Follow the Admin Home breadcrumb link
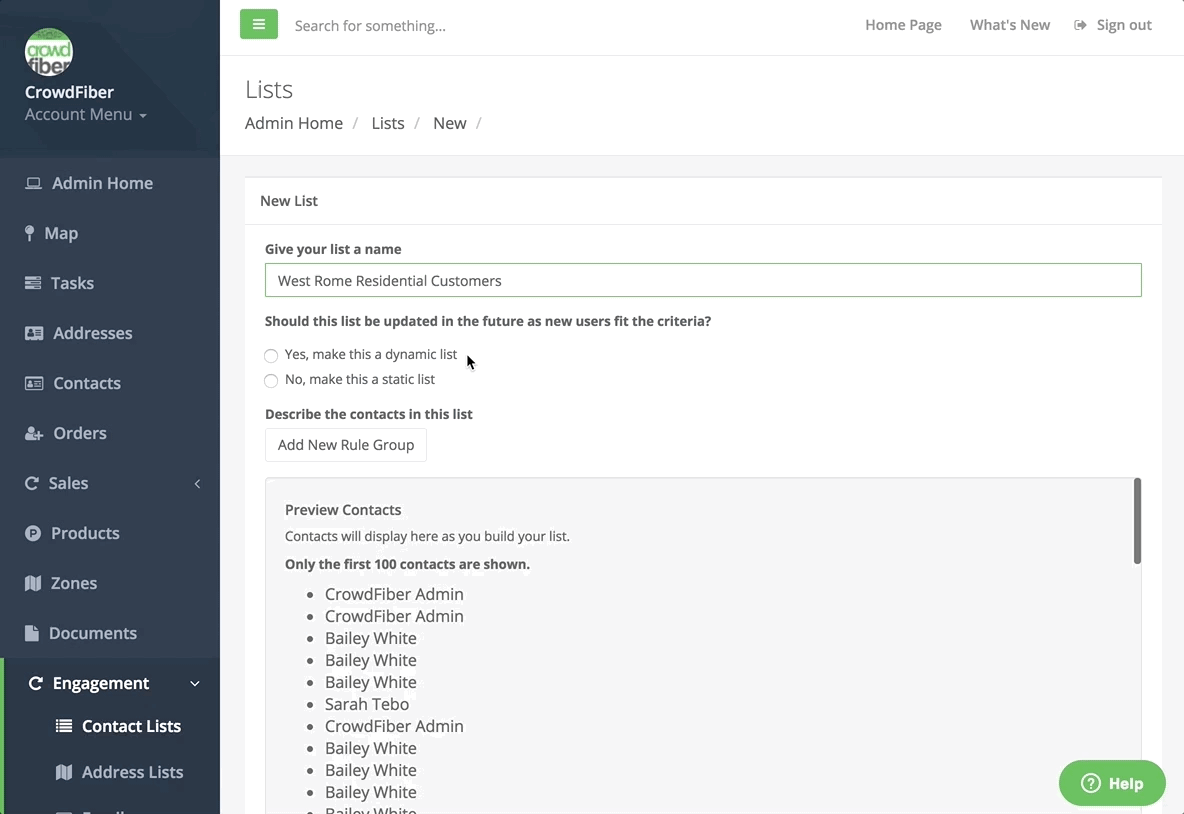The height and width of the screenshot is (814, 1184). click(293, 122)
